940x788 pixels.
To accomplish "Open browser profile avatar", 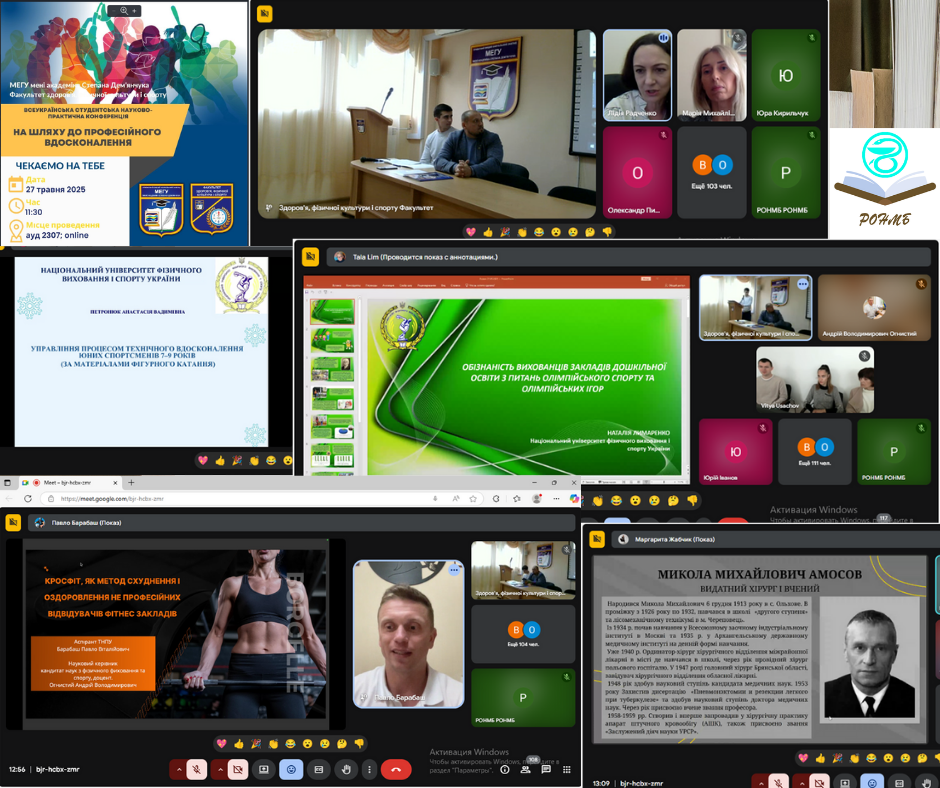I will [537, 498].
